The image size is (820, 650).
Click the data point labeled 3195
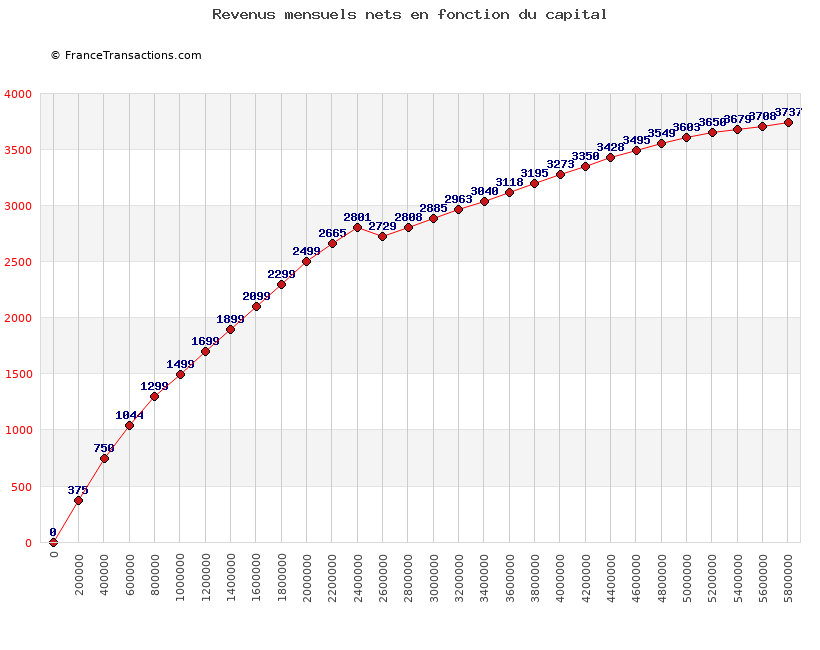pos(534,184)
